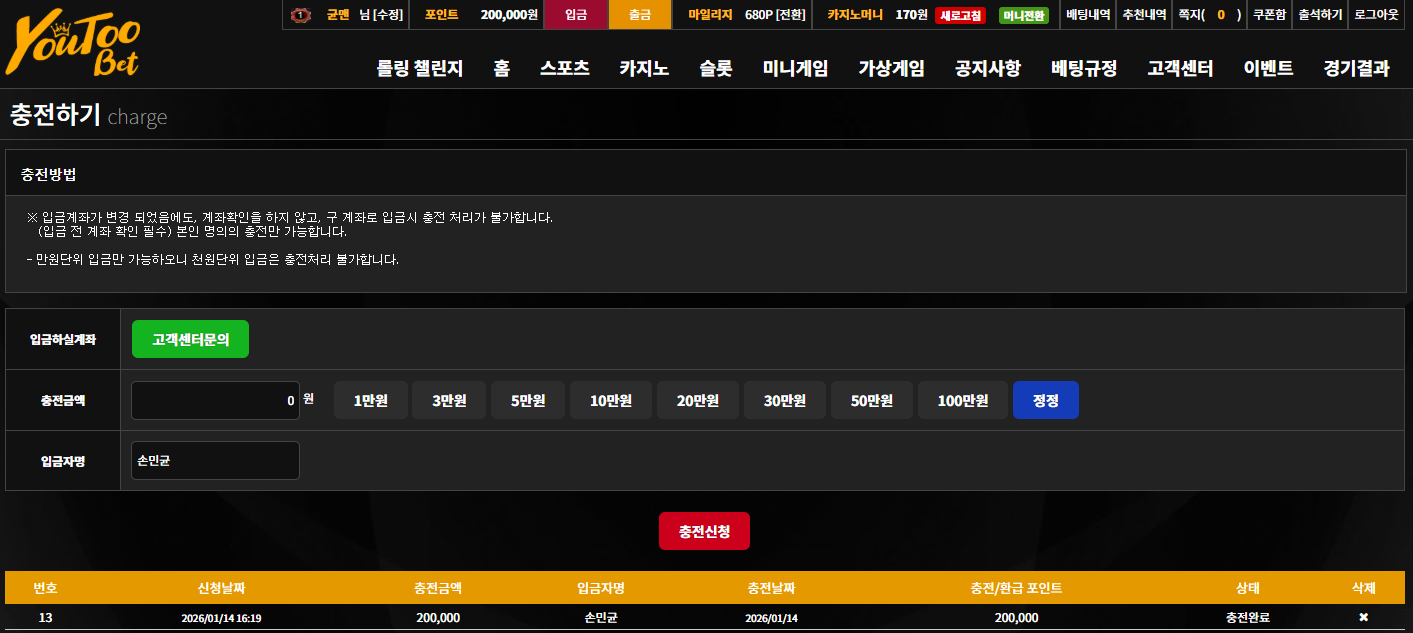Delete charge record 13 with X icon
The image size is (1413, 633).
(1363, 618)
